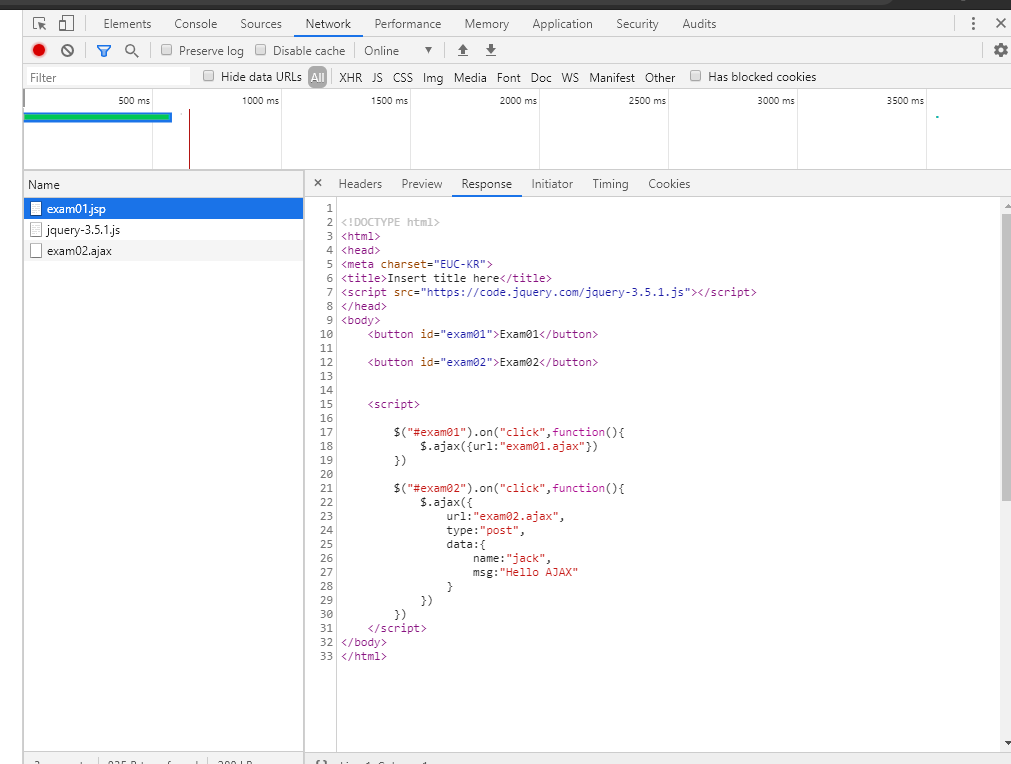This screenshot has height=764, width=1011.
Task: Open the Security panel tab
Action: click(637, 24)
